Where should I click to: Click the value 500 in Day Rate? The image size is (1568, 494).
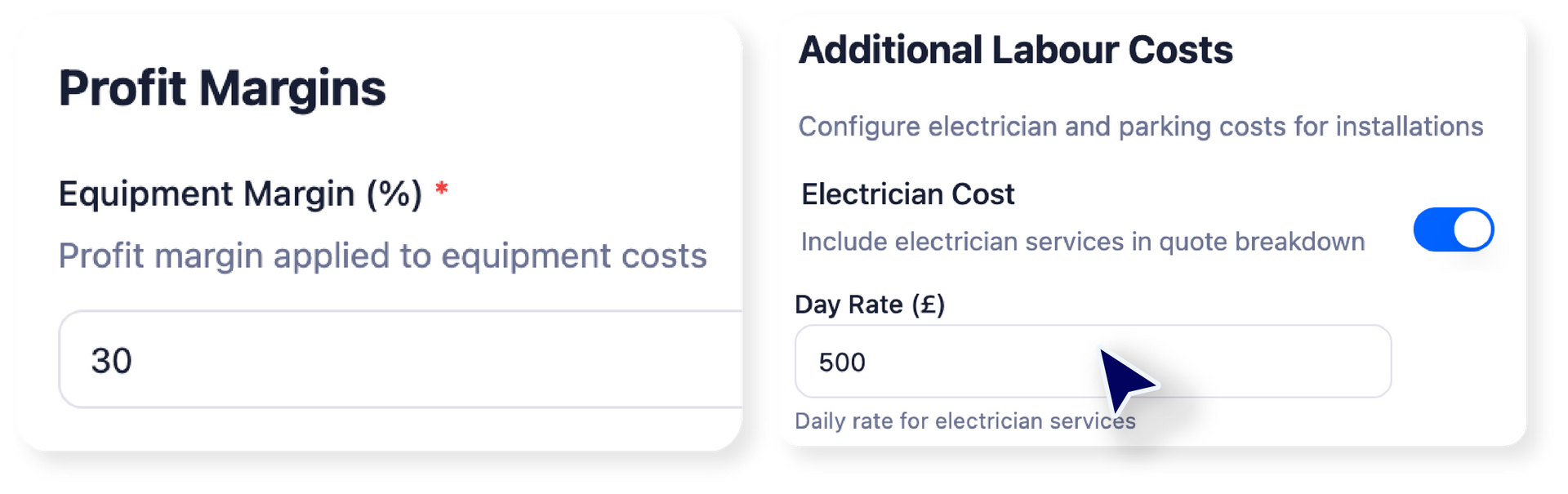click(842, 363)
